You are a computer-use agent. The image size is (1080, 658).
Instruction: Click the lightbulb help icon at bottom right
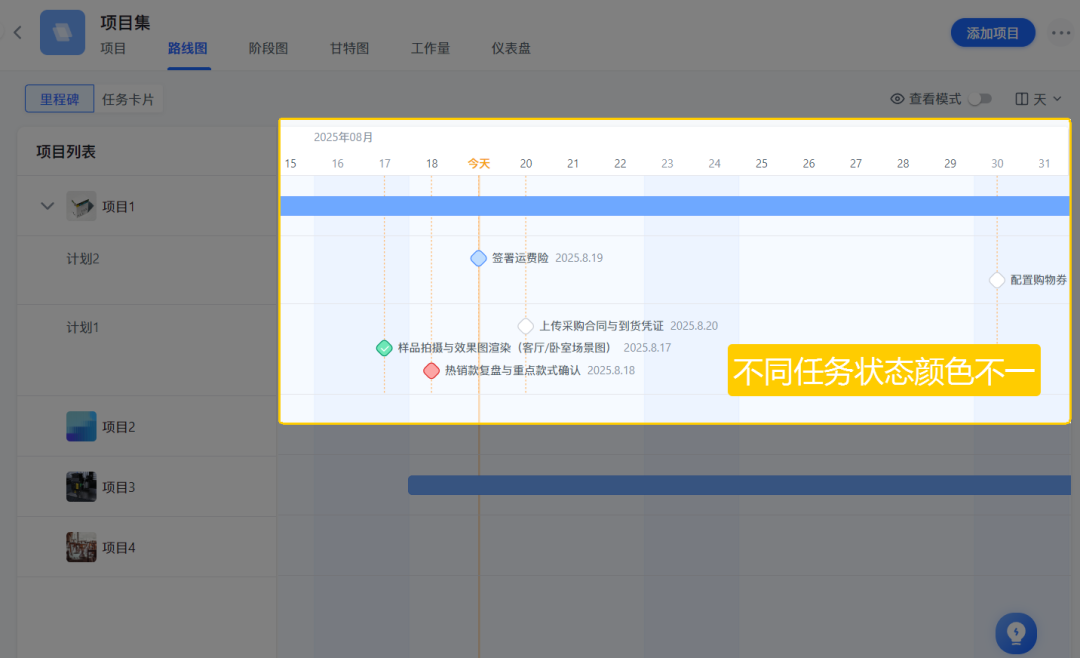tap(1016, 633)
